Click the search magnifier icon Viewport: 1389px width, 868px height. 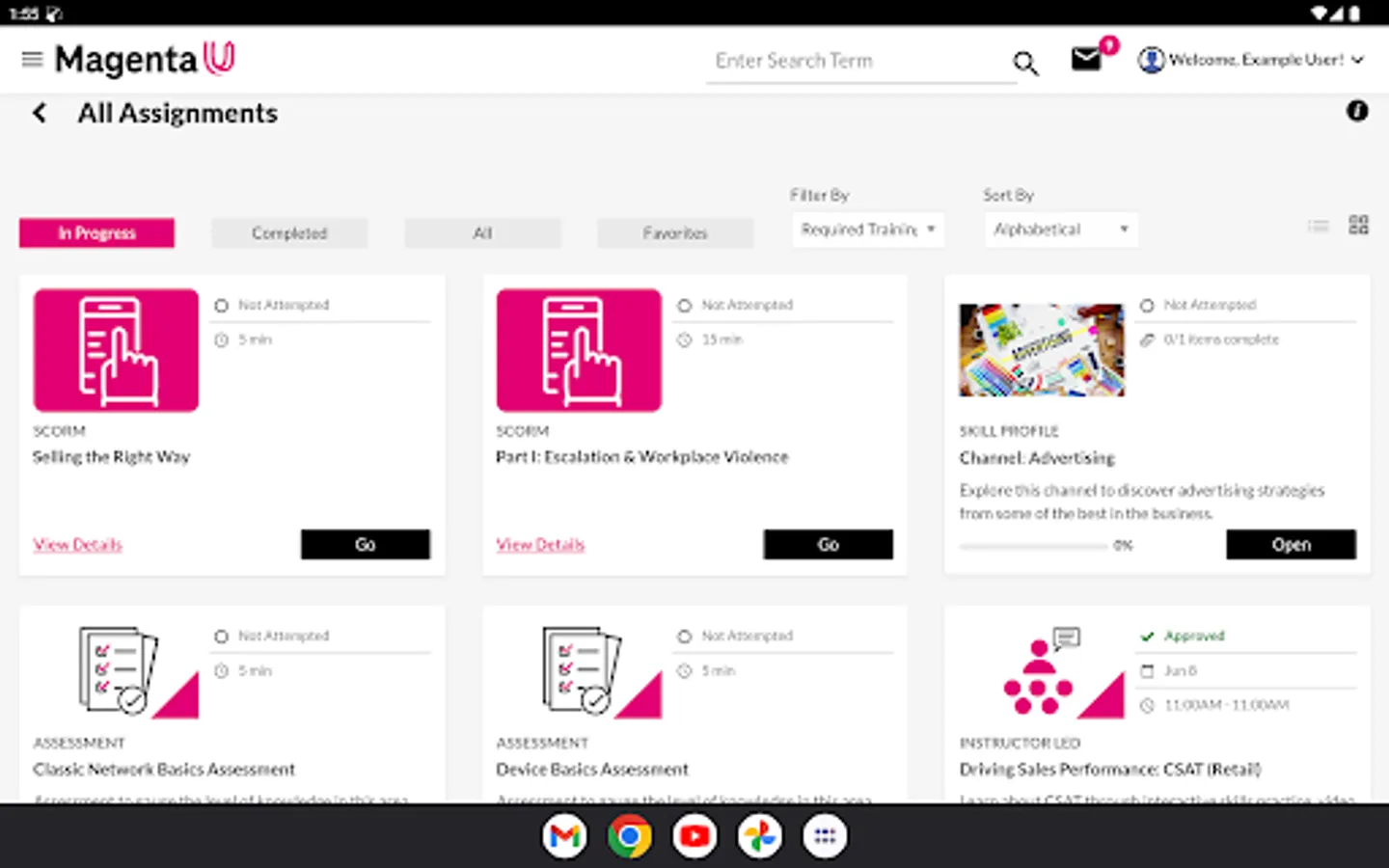(1025, 64)
